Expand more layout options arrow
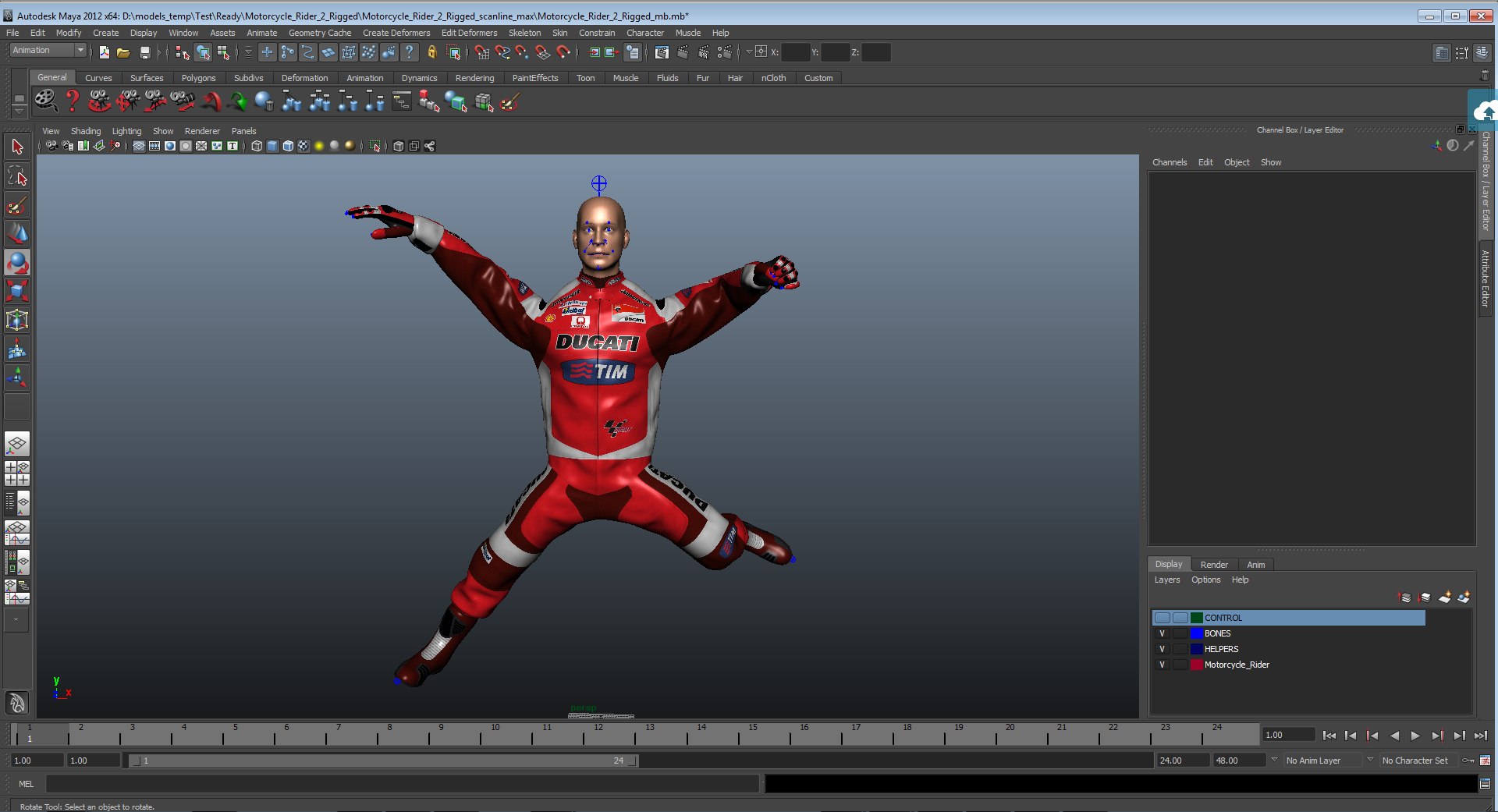1498x812 pixels. pyautogui.click(x=16, y=619)
